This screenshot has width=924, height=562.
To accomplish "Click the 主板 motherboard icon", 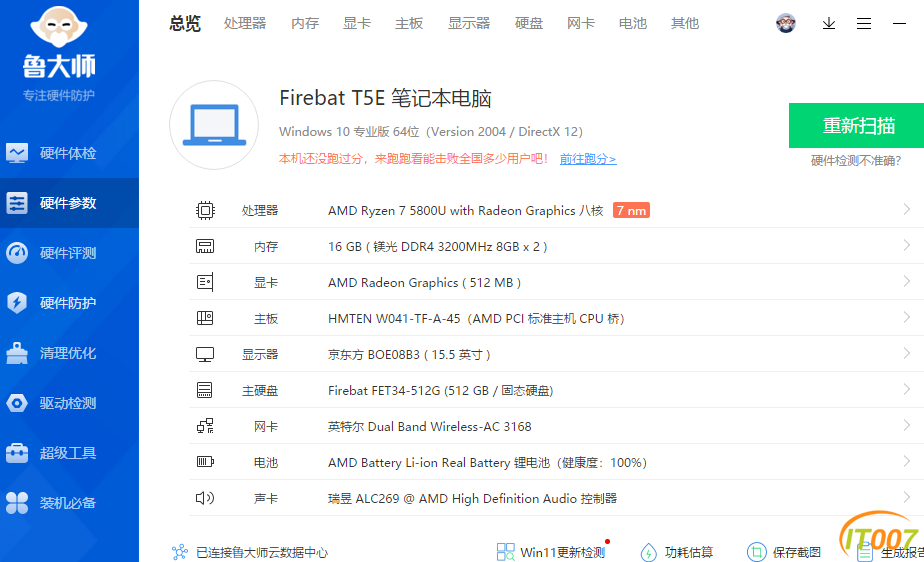I will (x=205, y=318).
